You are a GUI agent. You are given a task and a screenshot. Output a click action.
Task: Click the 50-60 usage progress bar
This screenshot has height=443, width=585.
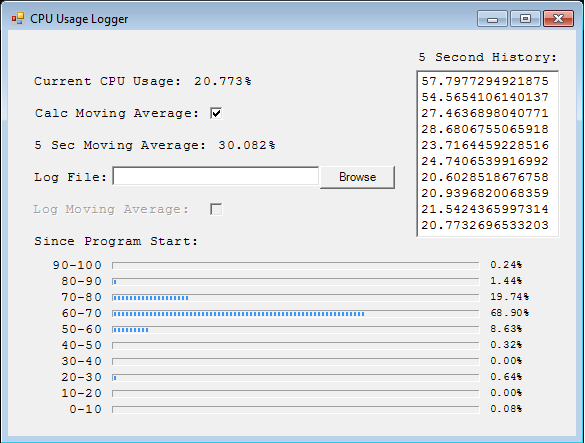[x=295, y=330]
